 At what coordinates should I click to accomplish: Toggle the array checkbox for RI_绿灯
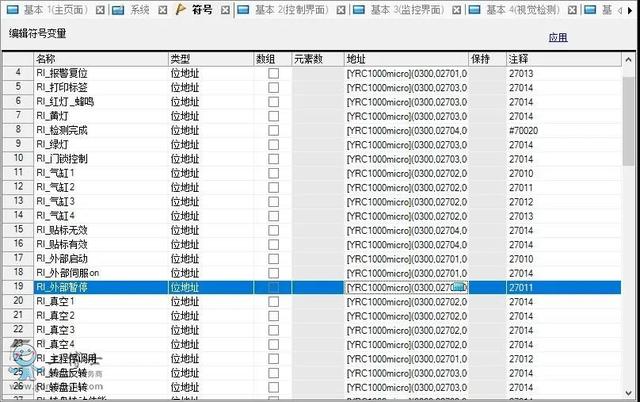tap(273, 145)
